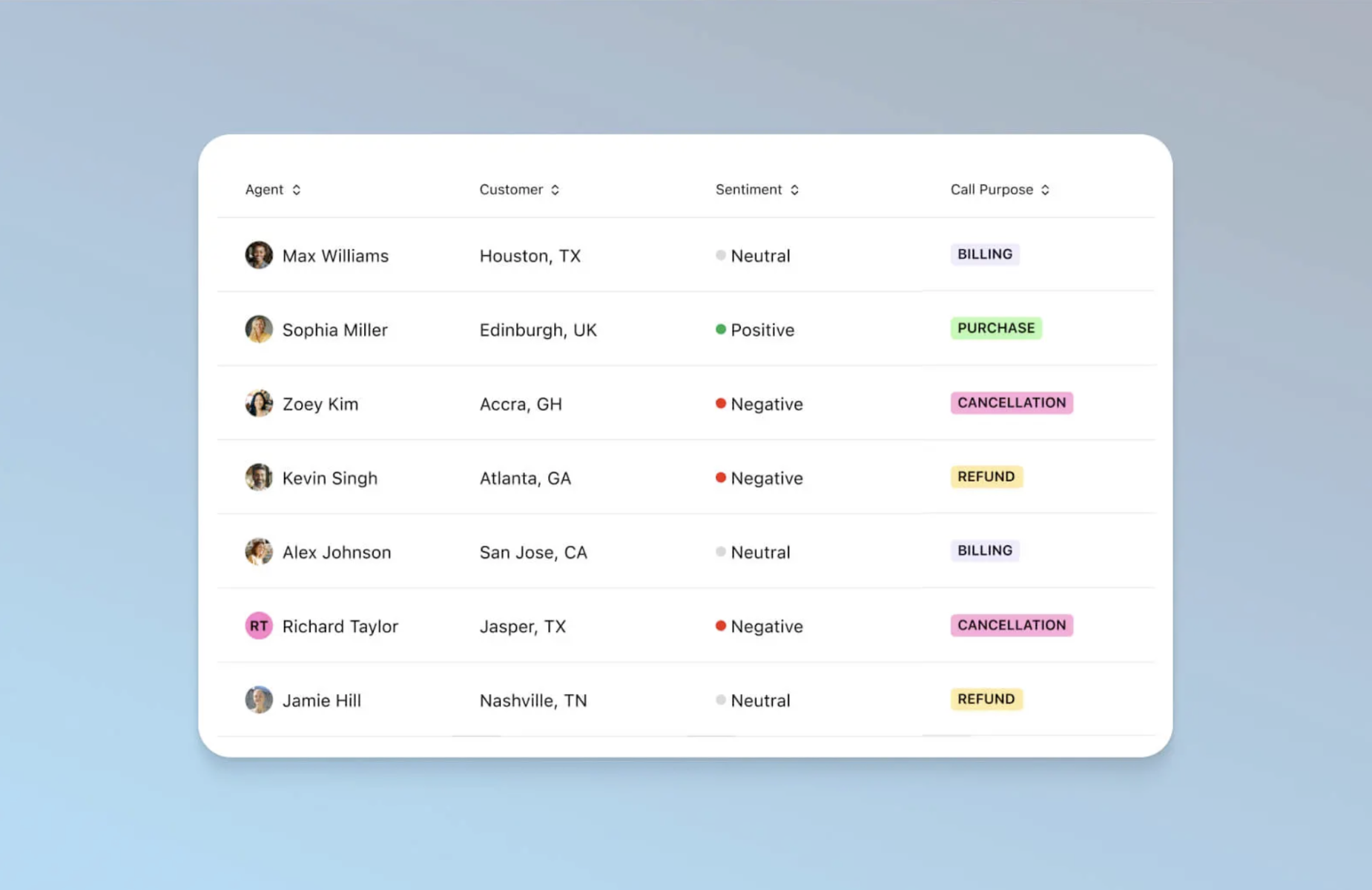
Task: Sort the table by Agent column
Action: pyautogui.click(x=297, y=189)
